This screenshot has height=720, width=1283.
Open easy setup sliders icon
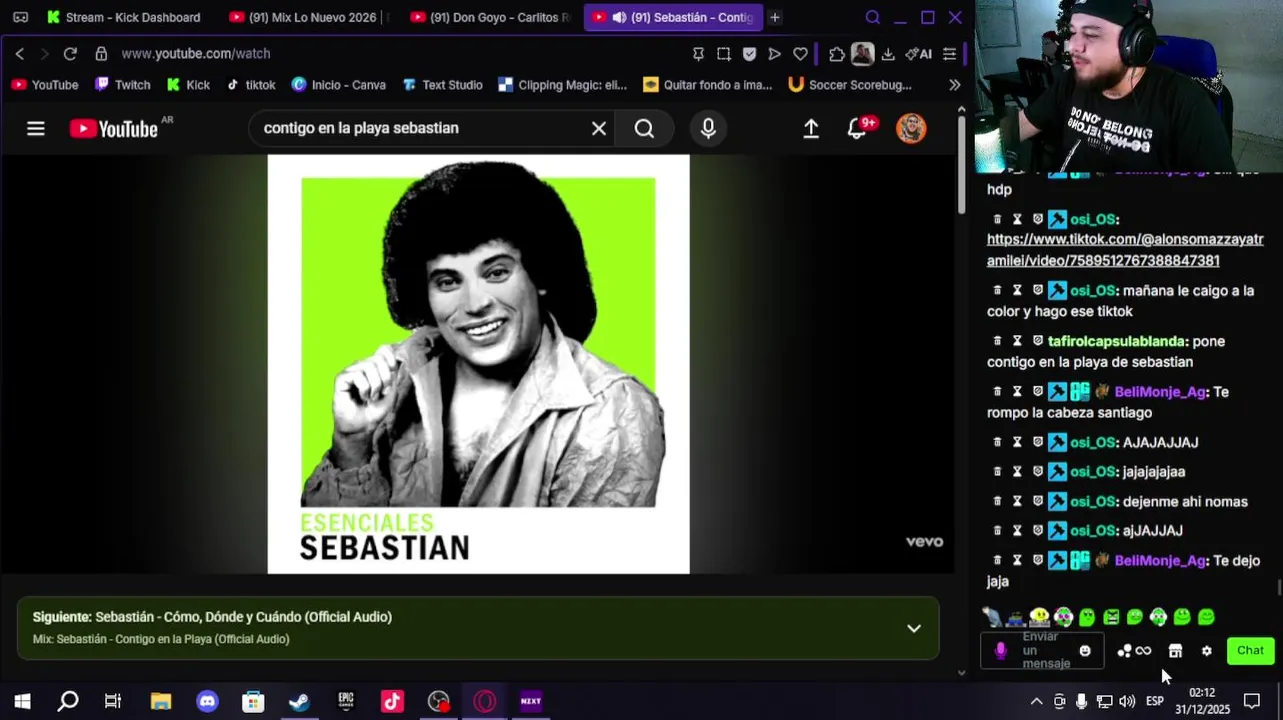950,54
